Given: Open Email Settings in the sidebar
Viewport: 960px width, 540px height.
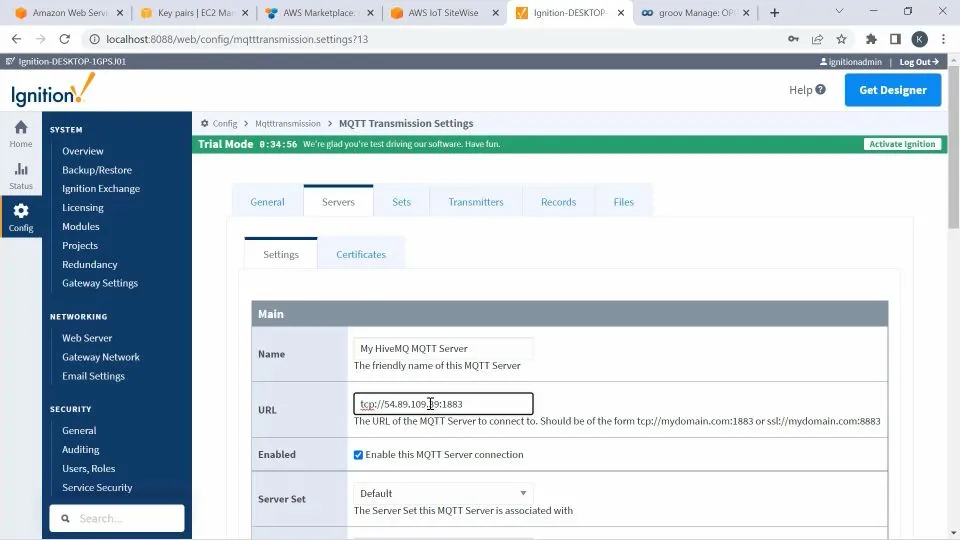Looking at the screenshot, I should [93, 376].
